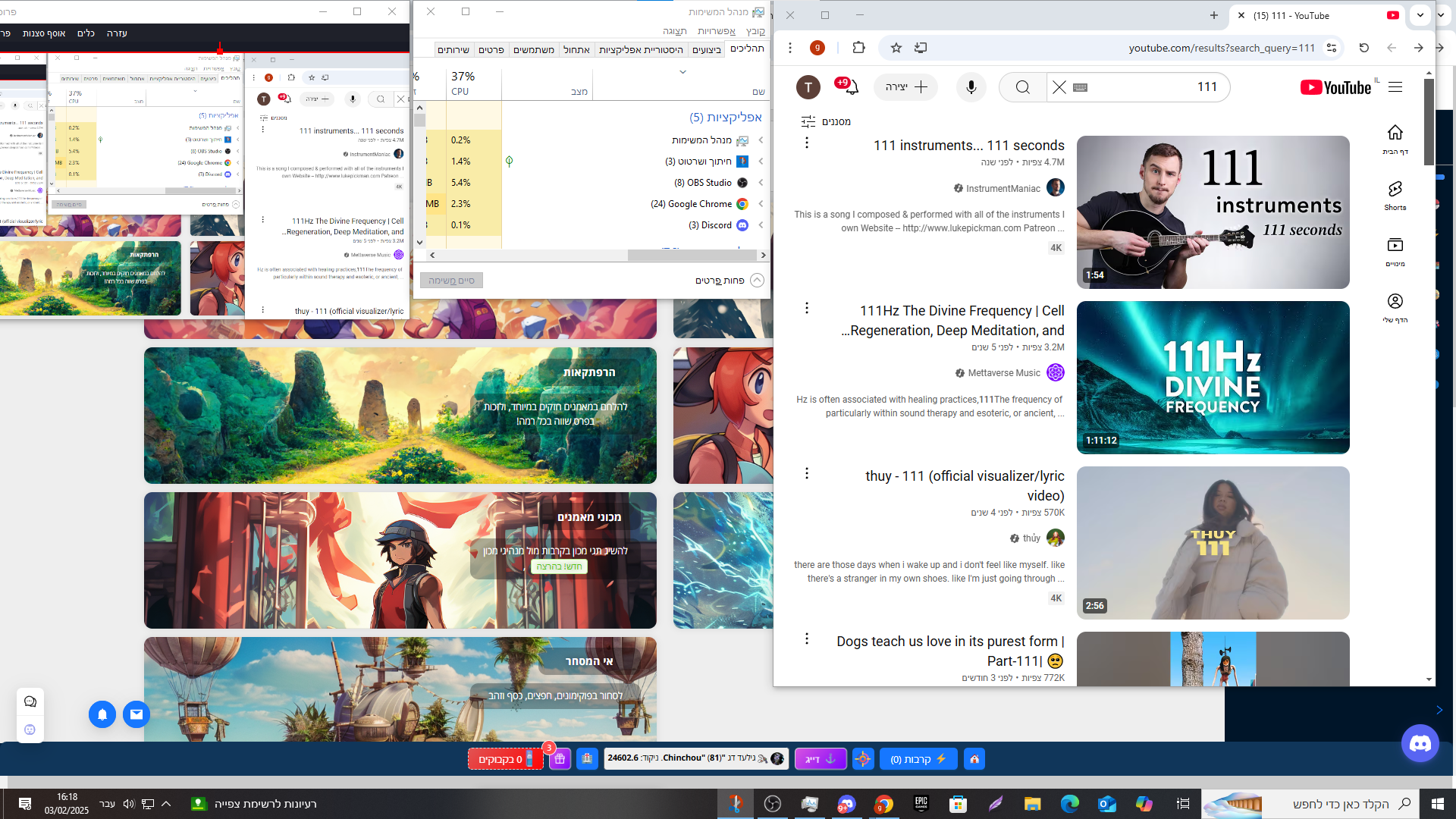This screenshot has height=819, width=1456.
Task: Expand the OBS Studio (8) process row
Action: [x=761, y=183]
